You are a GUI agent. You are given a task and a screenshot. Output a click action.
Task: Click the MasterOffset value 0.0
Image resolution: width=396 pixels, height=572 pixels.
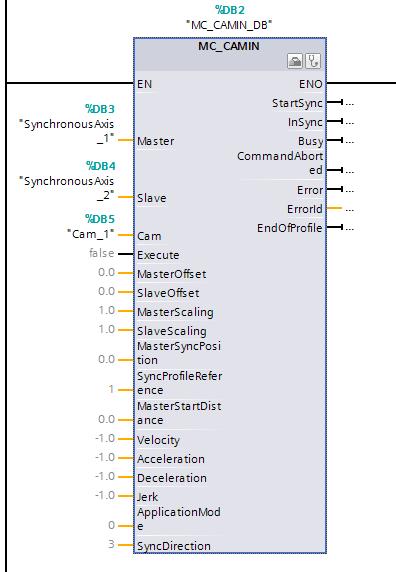point(106,273)
